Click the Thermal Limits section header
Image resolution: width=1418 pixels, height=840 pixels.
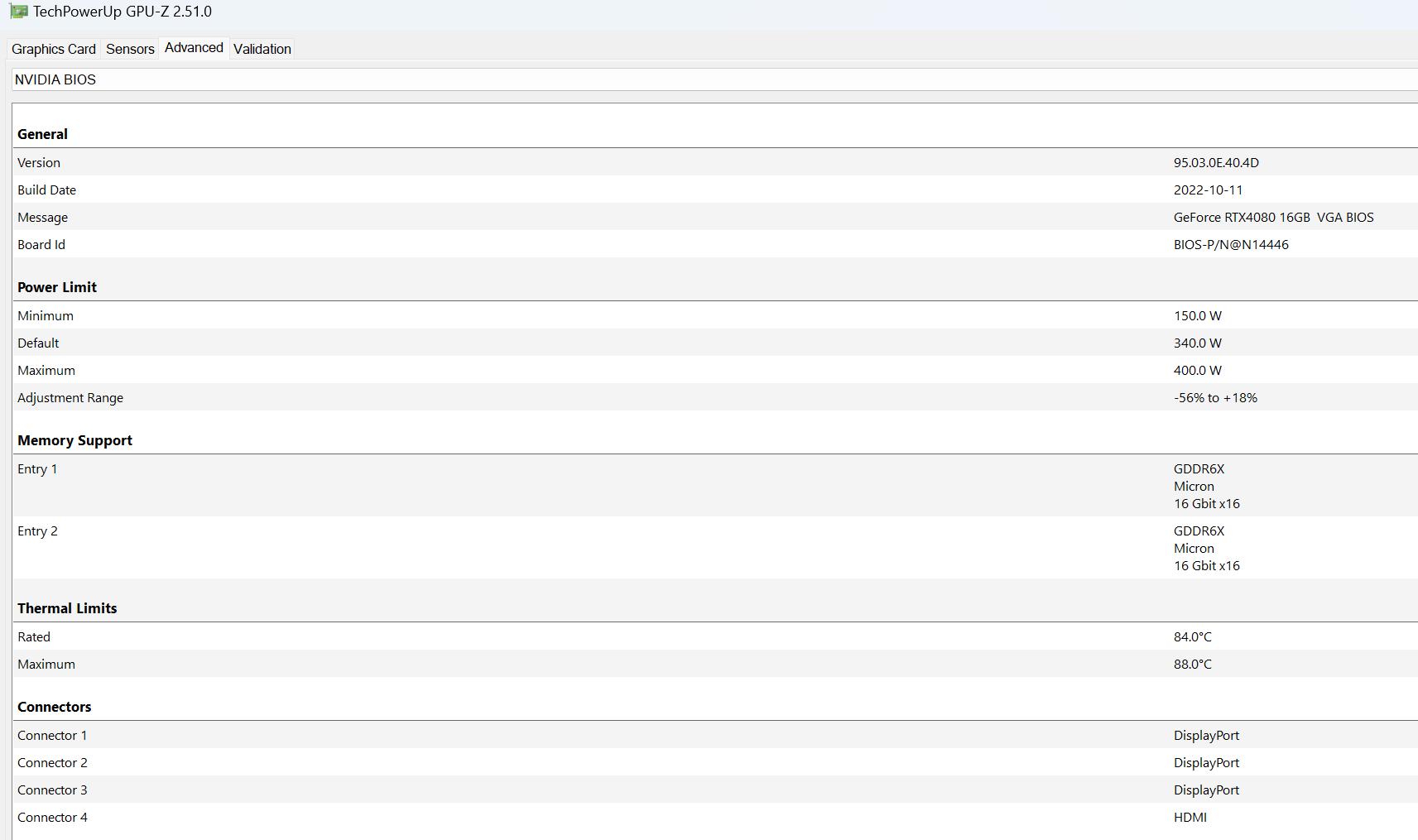[x=67, y=608]
